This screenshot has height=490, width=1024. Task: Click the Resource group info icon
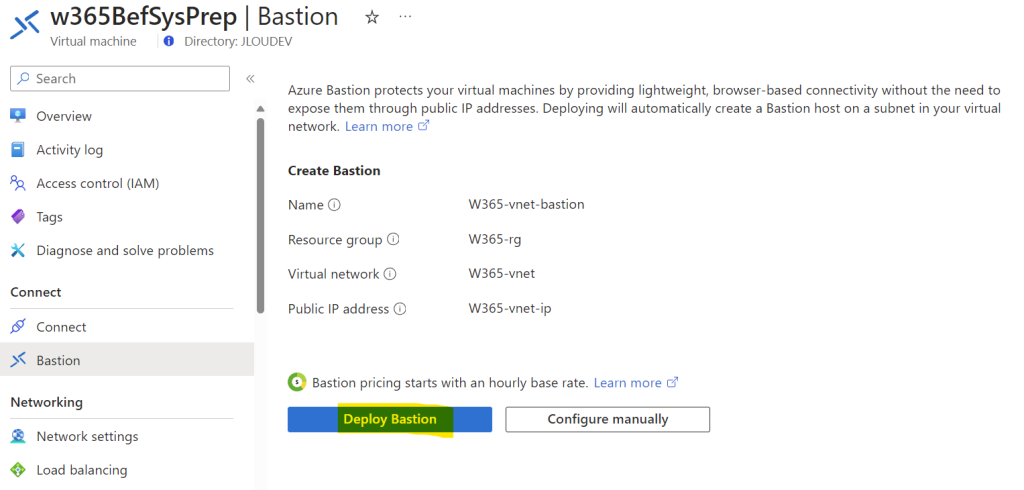point(393,240)
